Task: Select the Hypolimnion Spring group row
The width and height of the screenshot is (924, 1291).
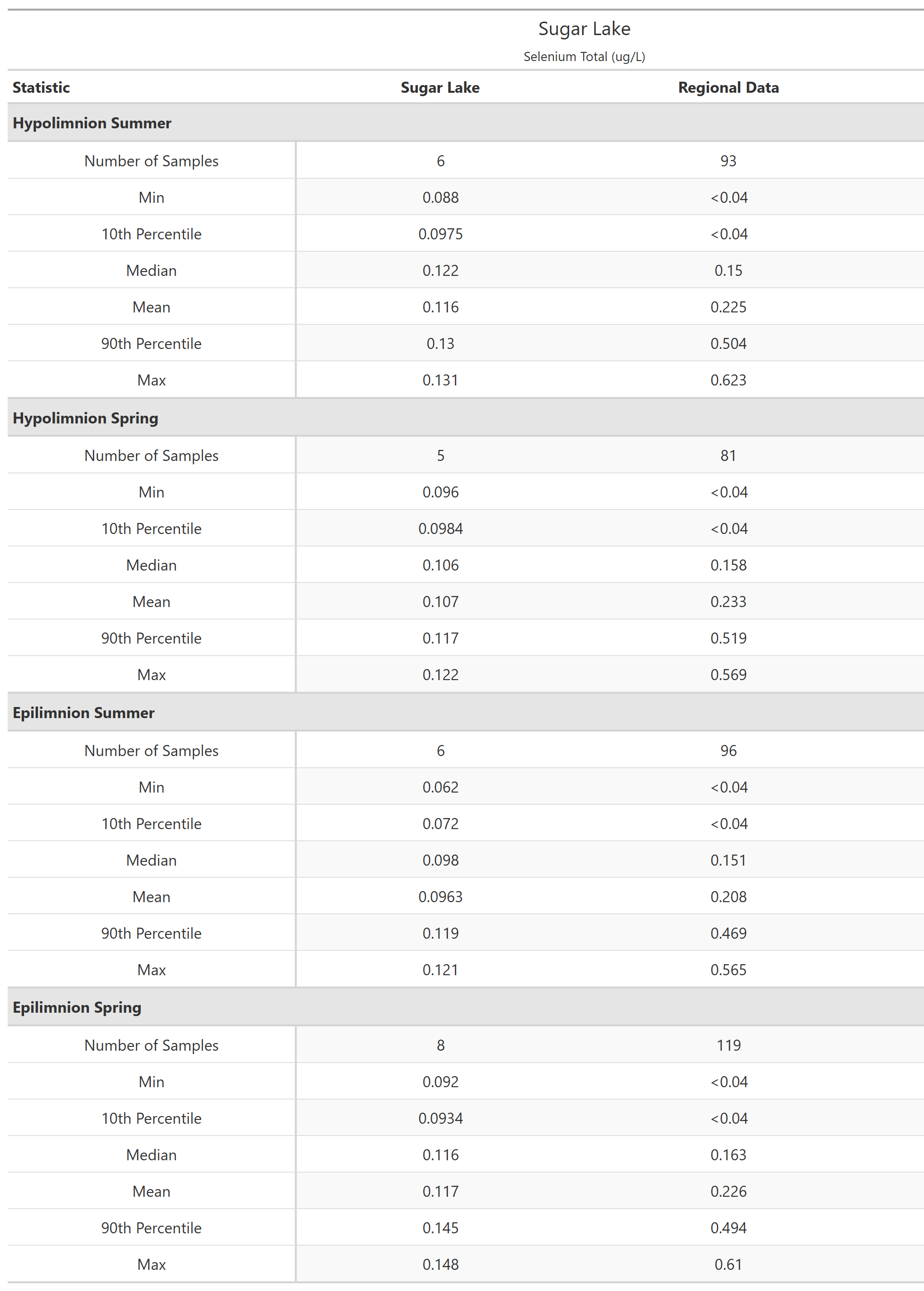Action: [86, 418]
